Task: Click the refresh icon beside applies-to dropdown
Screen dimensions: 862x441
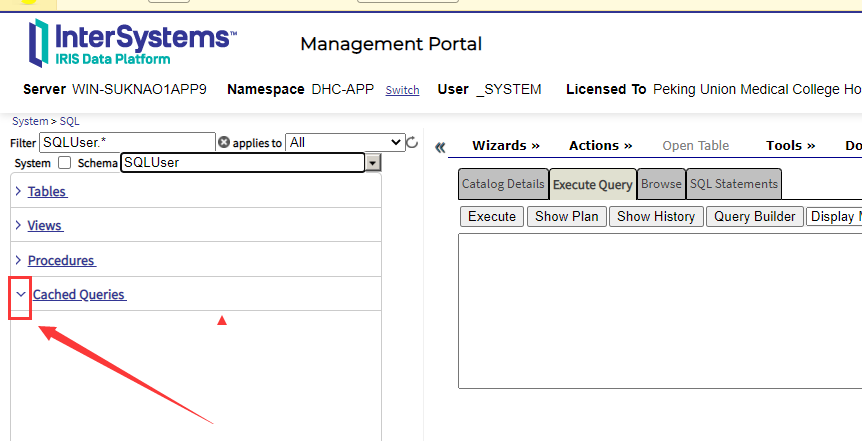Action: 412,143
